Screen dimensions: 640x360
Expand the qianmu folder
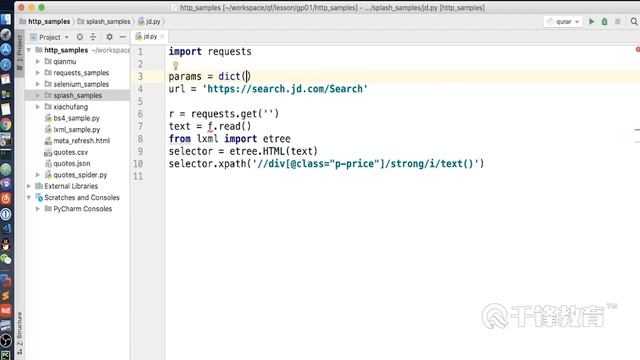pos(38,62)
